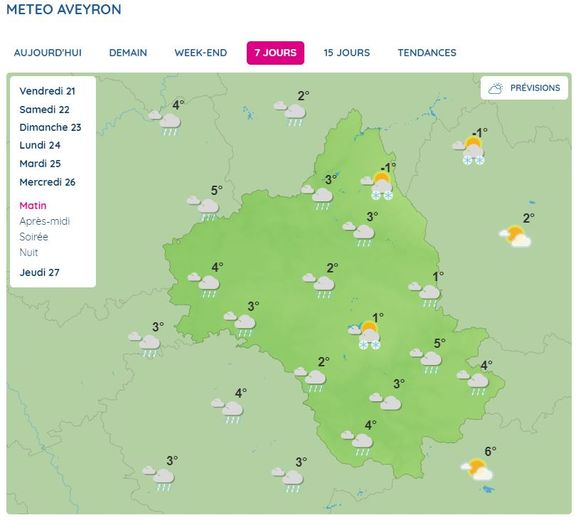Click the rain cloud beside 2° in the map center

319,286
